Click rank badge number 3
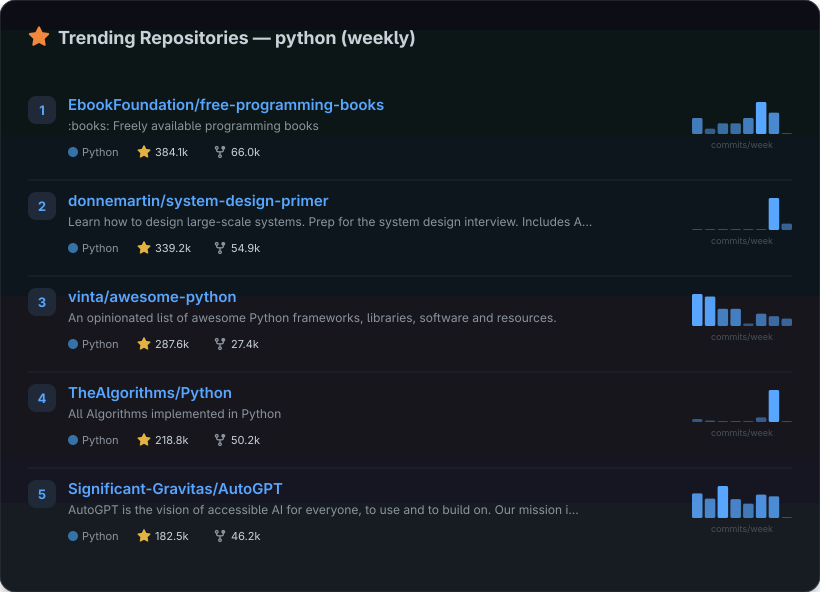This screenshot has height=592, width=820. [42, 302]
